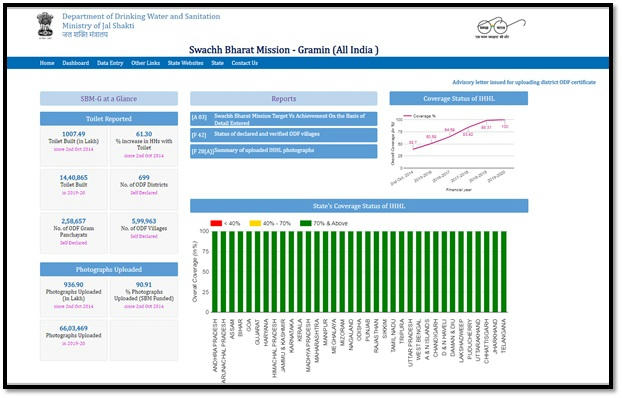Viewport: 622px width, 398px height.
Task: Open report A 03 Target Vs Achievement
Action: 284,119
